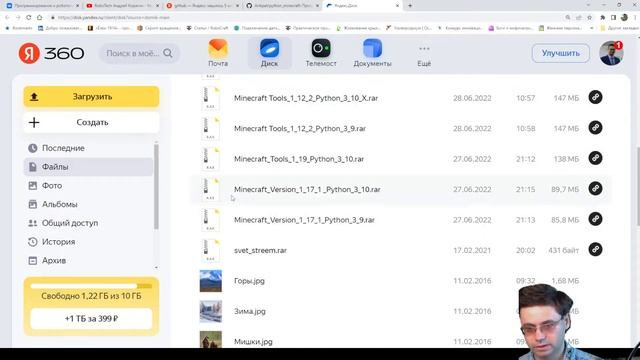Image resolution: width=640 pixels, height=360 pixels.
Task: Select archive icon of Minecraft Tools_1_12_2_Python_3_10_X.rar
Action: click(x=211, y=98)
